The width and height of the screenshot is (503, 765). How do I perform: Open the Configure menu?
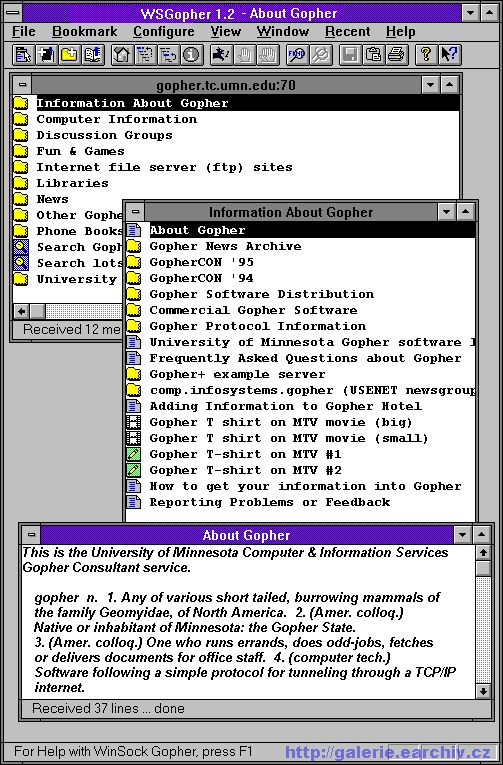click(164, 32)
